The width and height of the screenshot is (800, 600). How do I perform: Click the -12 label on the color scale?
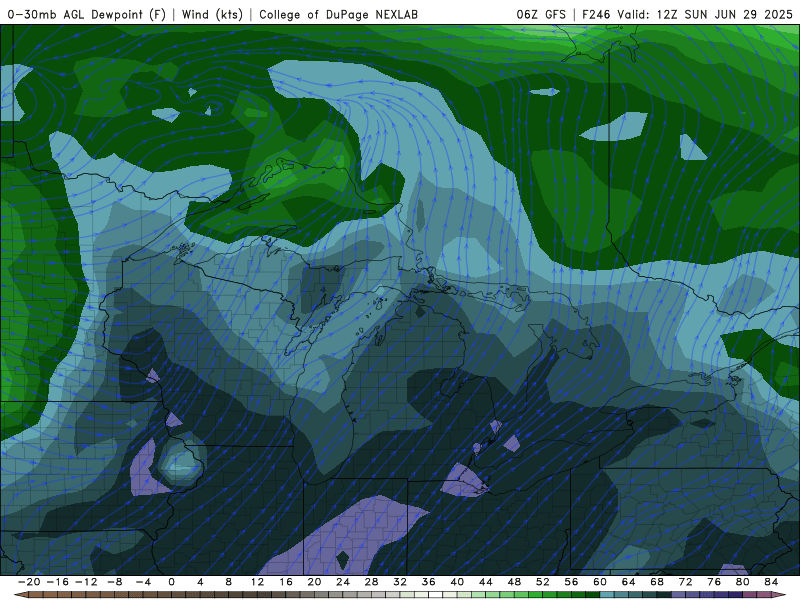(86, 582)
